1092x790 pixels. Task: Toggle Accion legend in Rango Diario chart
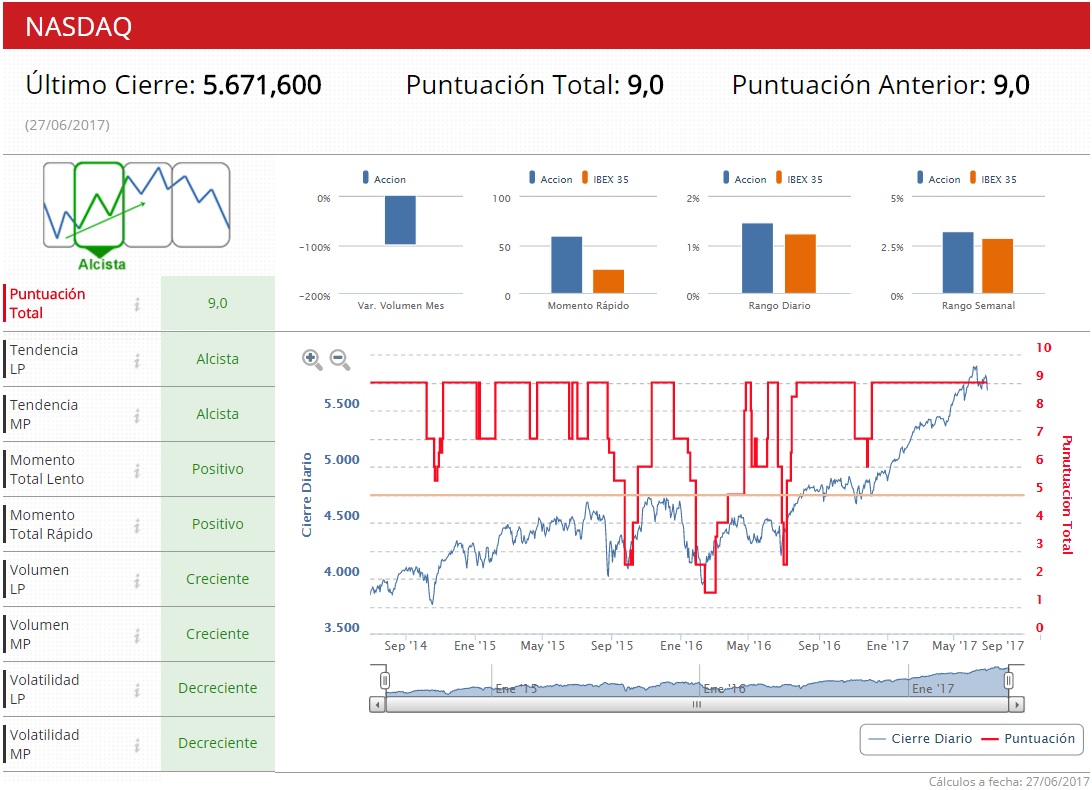(x=744, y=179)
